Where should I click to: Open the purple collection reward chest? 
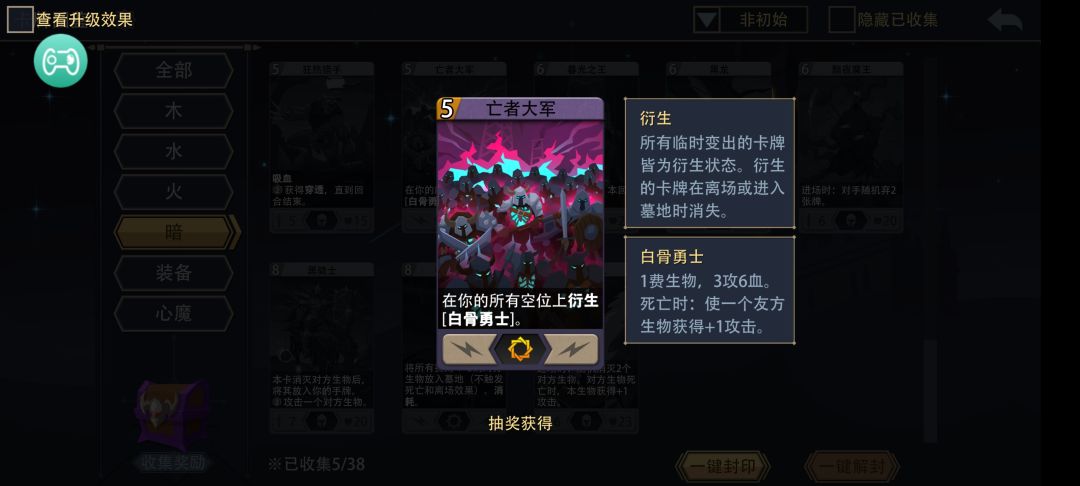point(172,415)
